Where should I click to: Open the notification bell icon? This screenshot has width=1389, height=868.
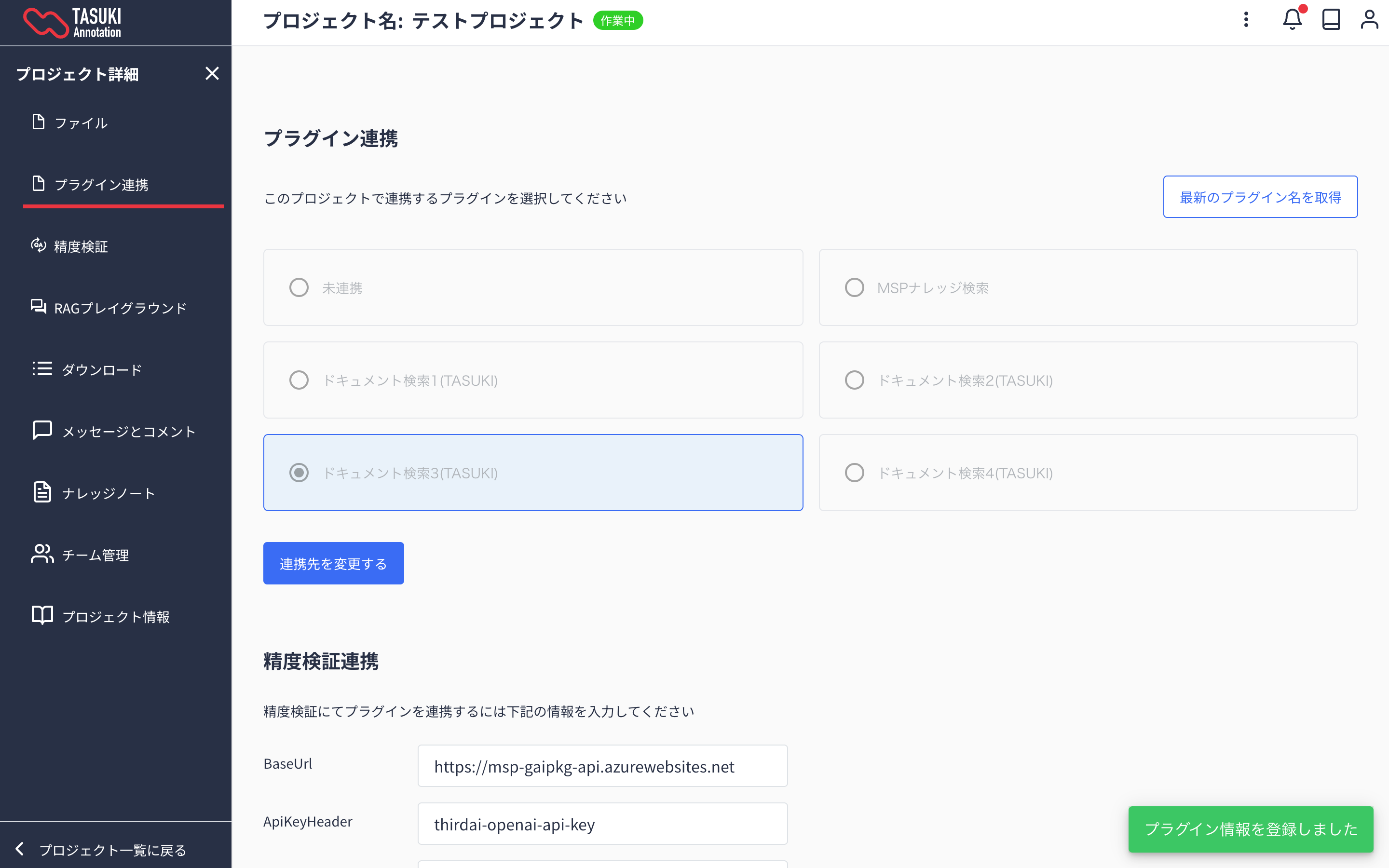tap(1292, 20)
